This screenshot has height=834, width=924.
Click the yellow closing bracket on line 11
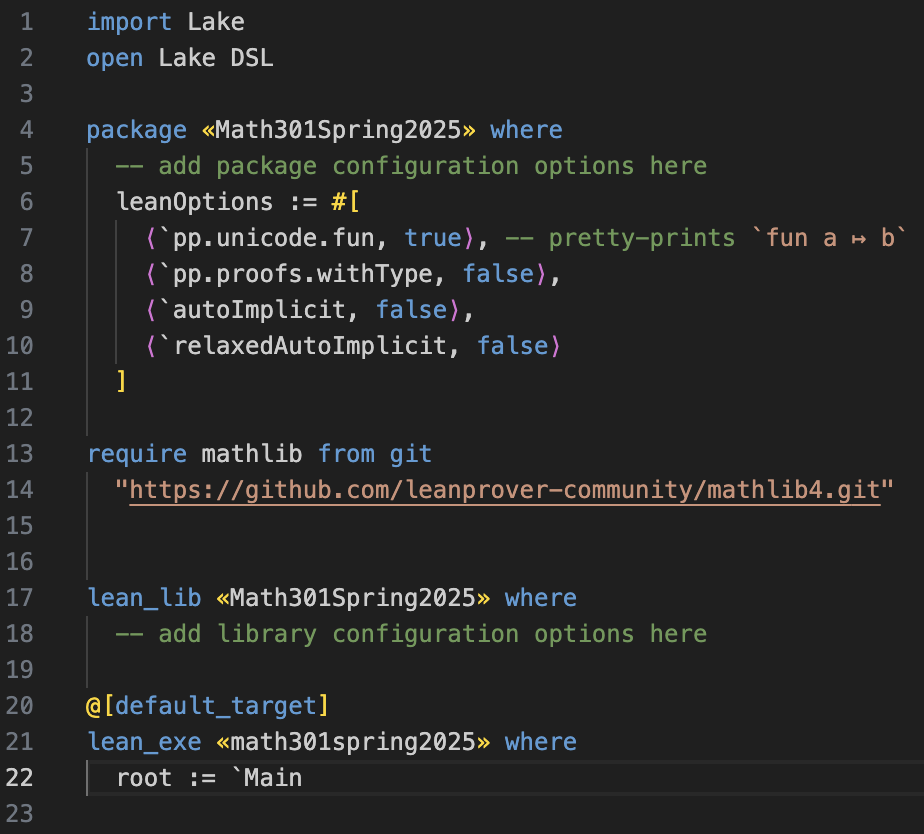(x=121, y=381)
